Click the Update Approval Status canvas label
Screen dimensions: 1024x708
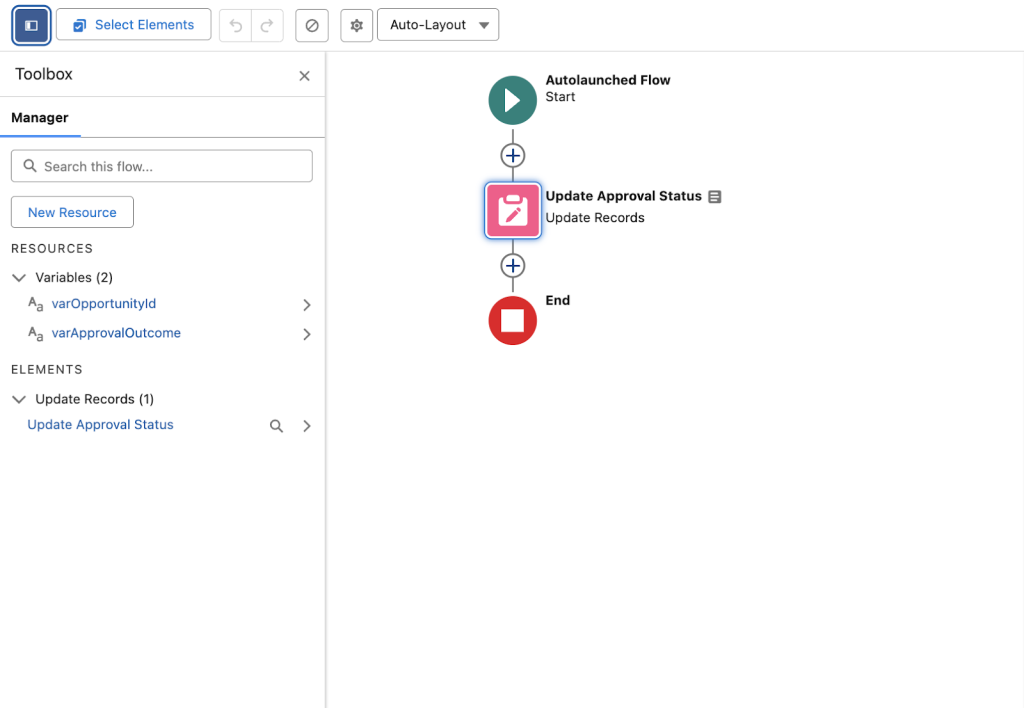(x=624, y=196)
